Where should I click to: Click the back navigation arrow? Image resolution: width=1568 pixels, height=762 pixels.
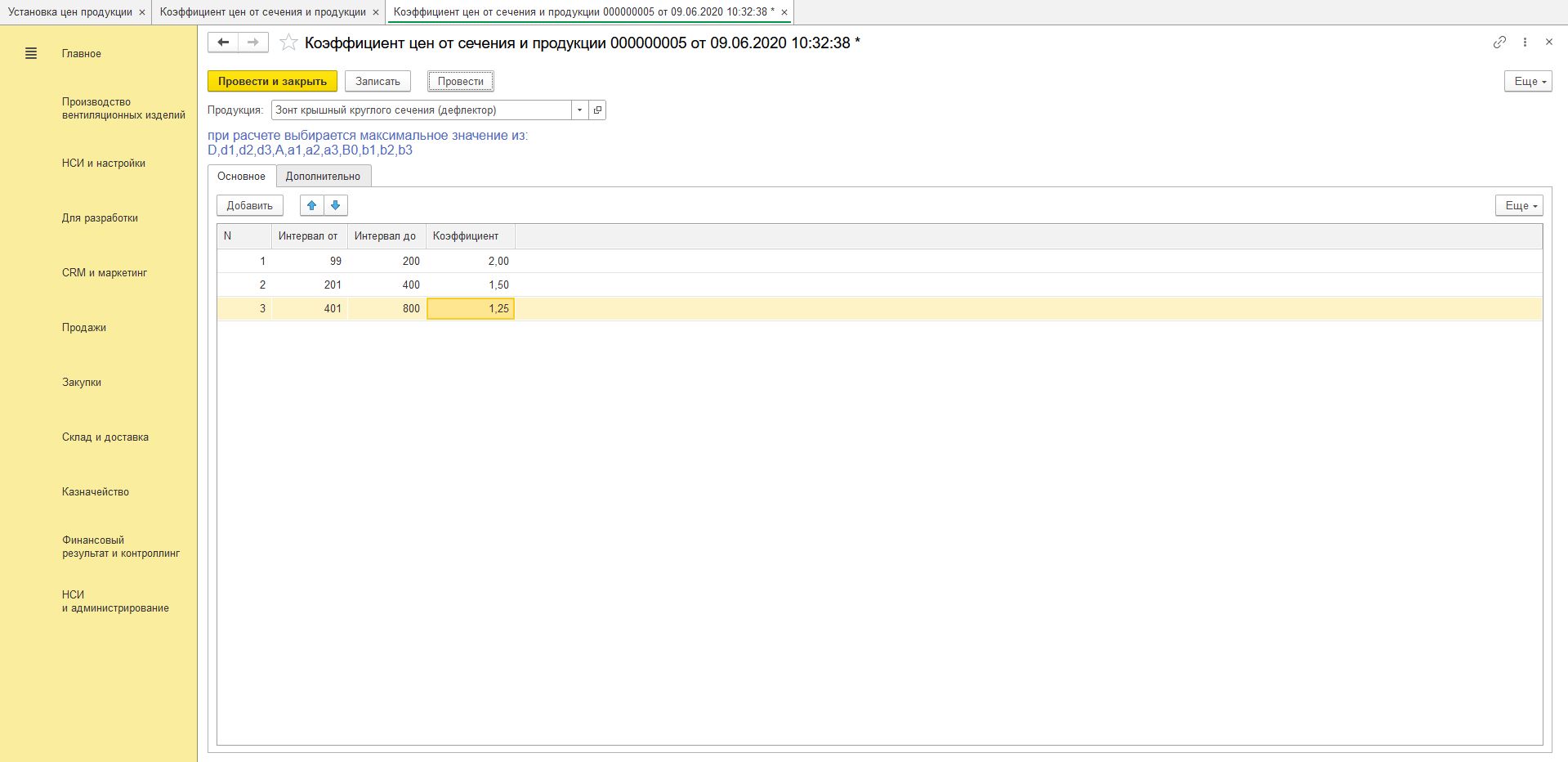pos(223,43)
